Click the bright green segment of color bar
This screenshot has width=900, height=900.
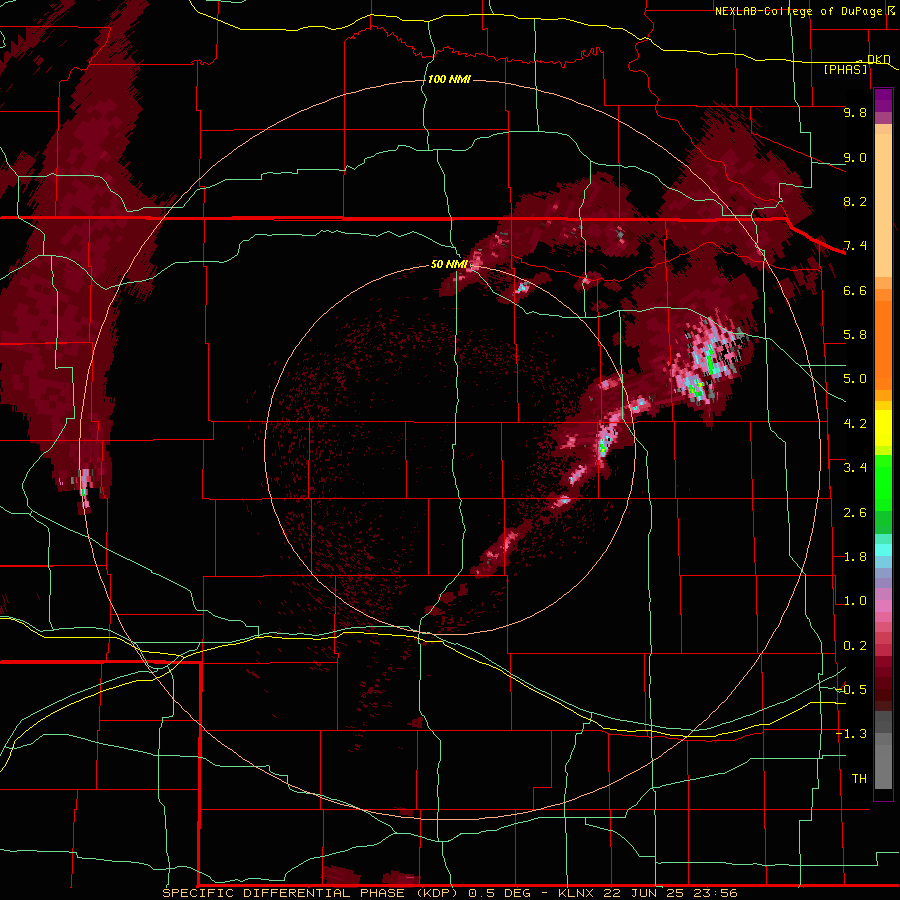[883, 482]
